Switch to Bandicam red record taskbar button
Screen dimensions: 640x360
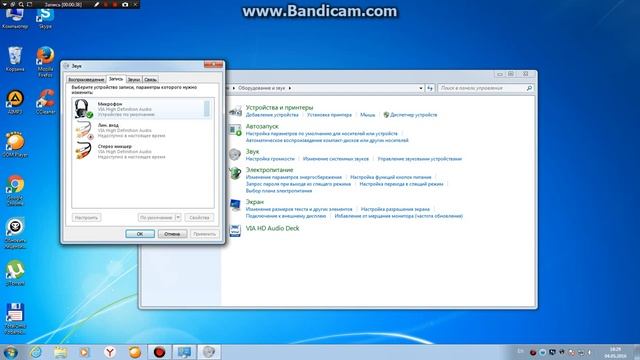click(160, 352)
